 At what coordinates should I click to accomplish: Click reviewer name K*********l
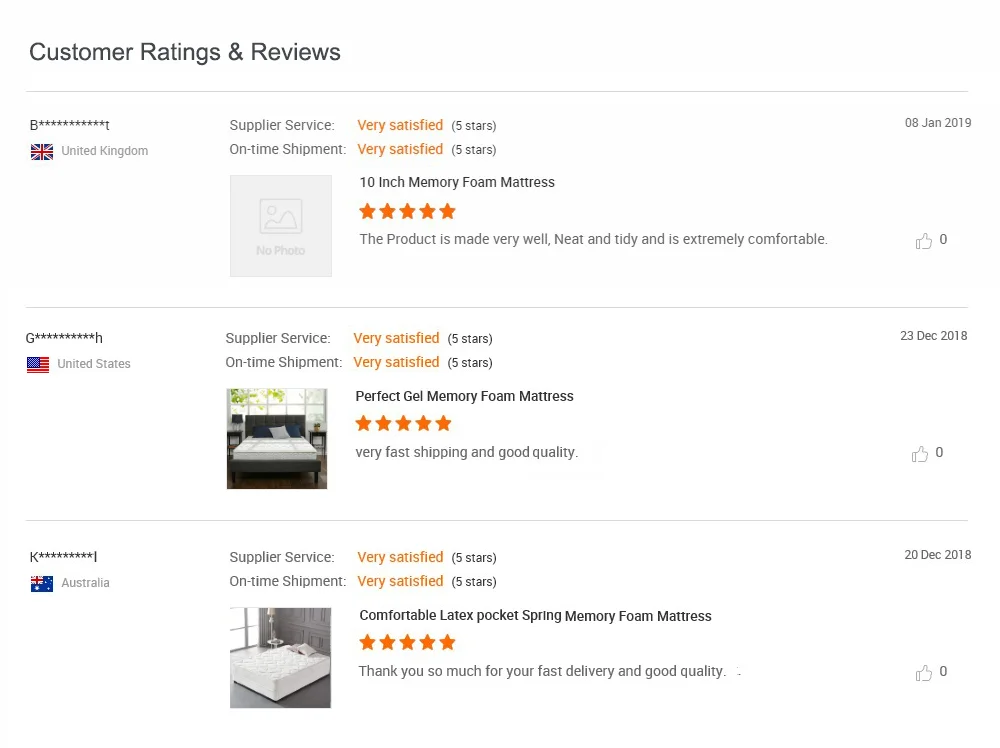click(x=64, y=558)
